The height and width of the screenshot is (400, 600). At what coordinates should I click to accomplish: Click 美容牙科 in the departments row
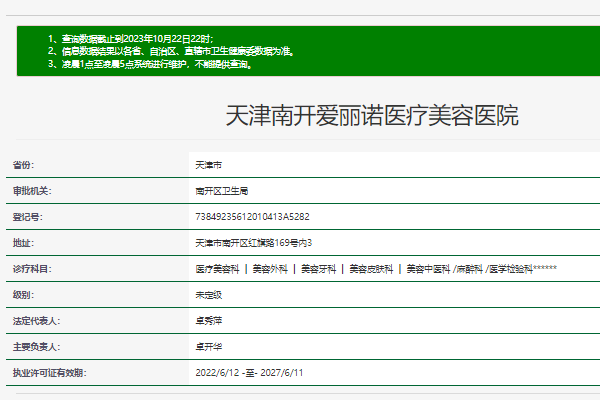pyautogui.click(x=318, y=269)
